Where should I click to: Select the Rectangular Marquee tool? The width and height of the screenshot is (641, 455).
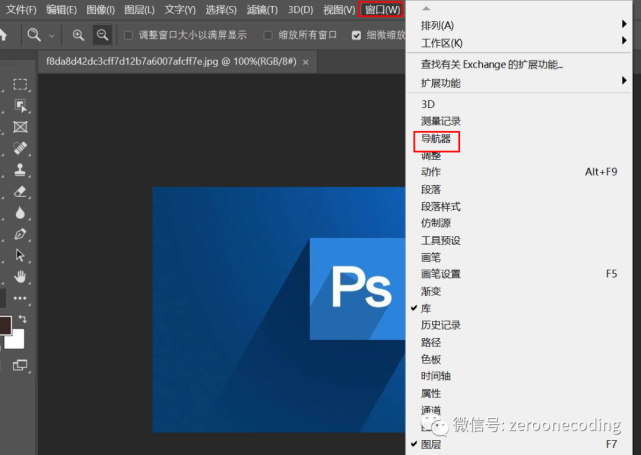20,84
